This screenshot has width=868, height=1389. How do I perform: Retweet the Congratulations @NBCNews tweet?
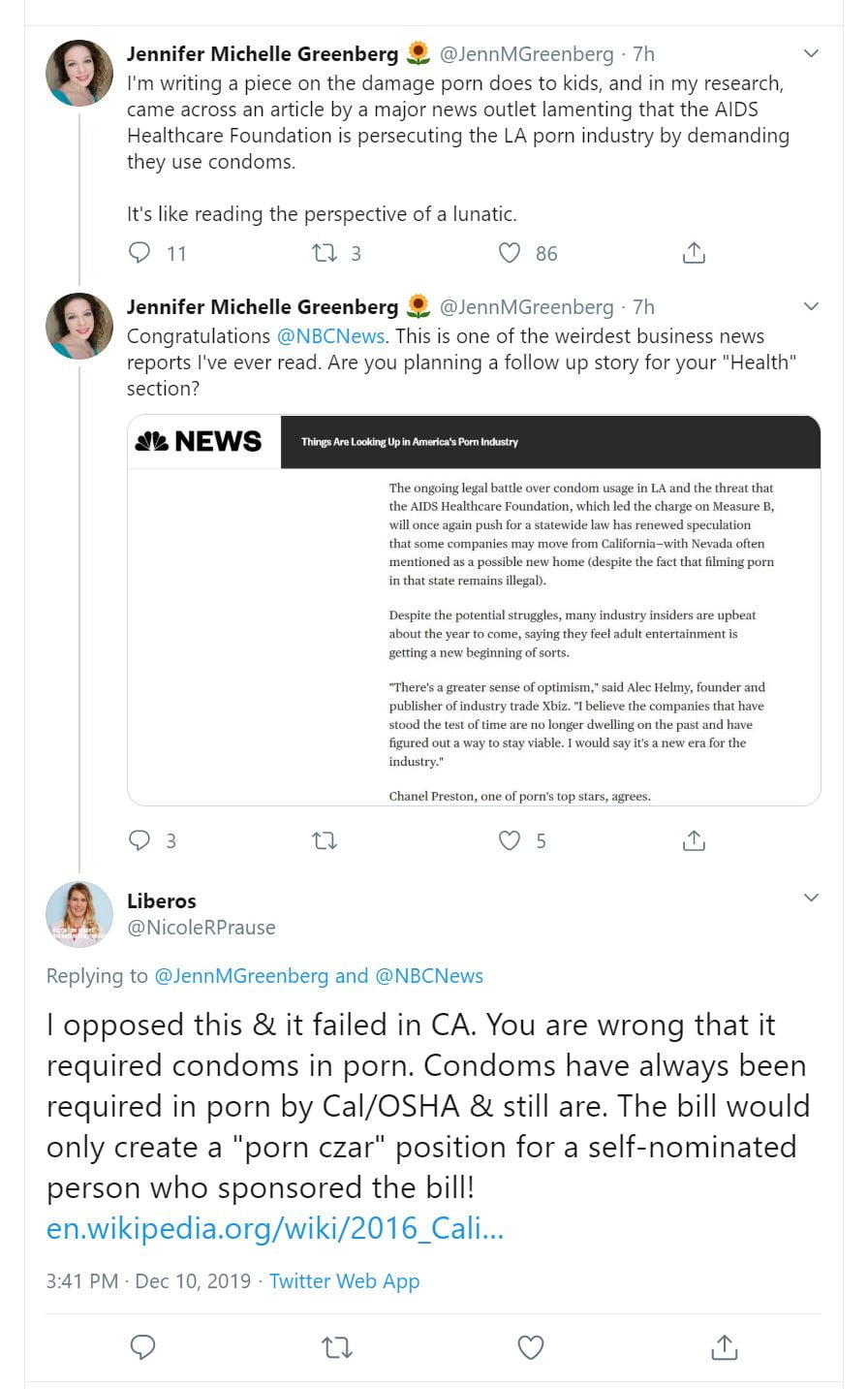point(325,840)
